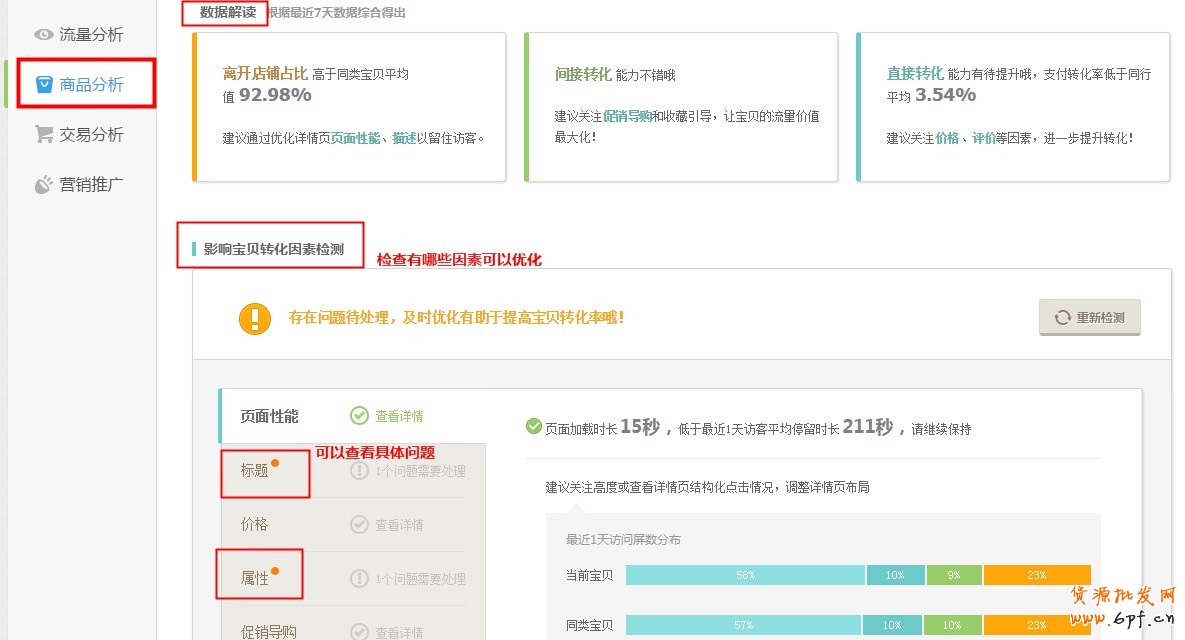Image resolution: width=1185 pixels, height=640 pixels.
Task: Click the 营销推广 sidebar icon
Action: pyautogui.click(x=44, y=184)
